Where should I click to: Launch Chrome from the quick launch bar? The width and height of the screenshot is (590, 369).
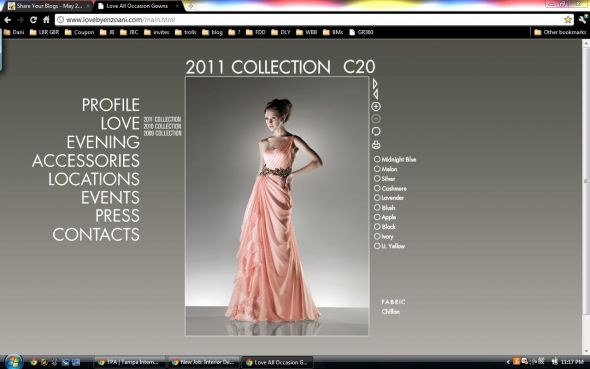(x=33, y=362)
